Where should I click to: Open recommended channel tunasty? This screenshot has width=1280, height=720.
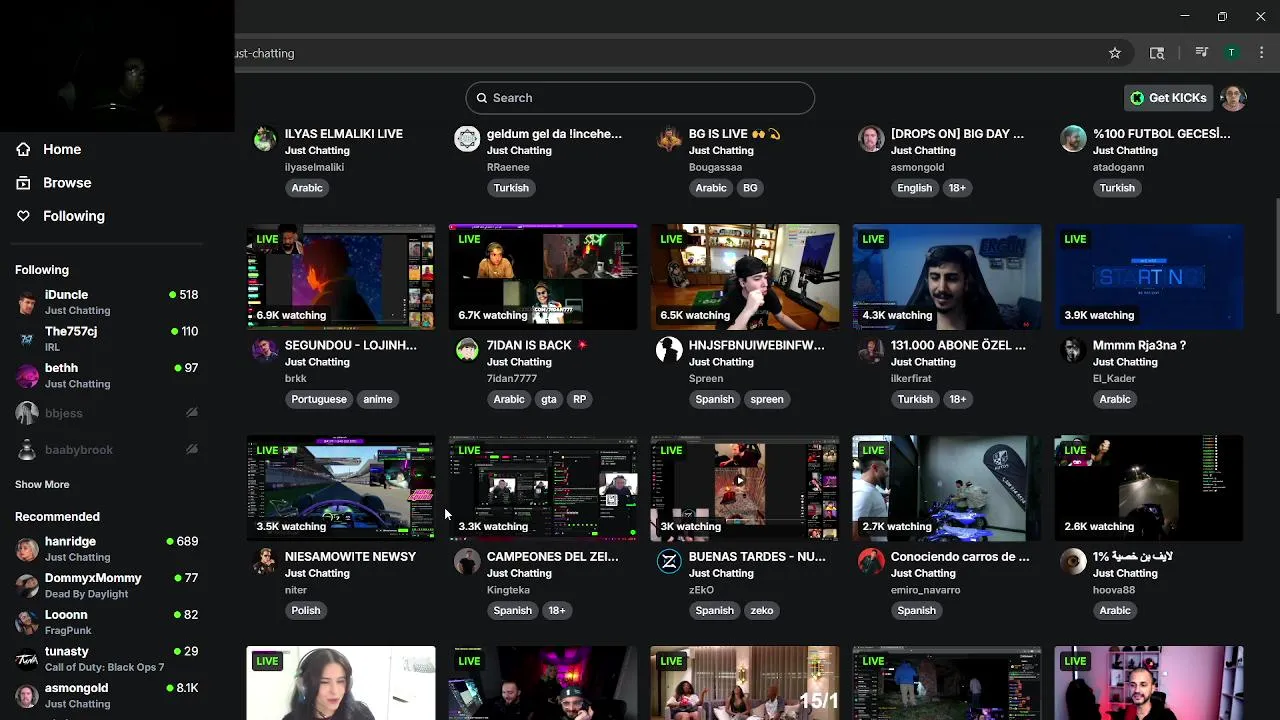(107, 659)
